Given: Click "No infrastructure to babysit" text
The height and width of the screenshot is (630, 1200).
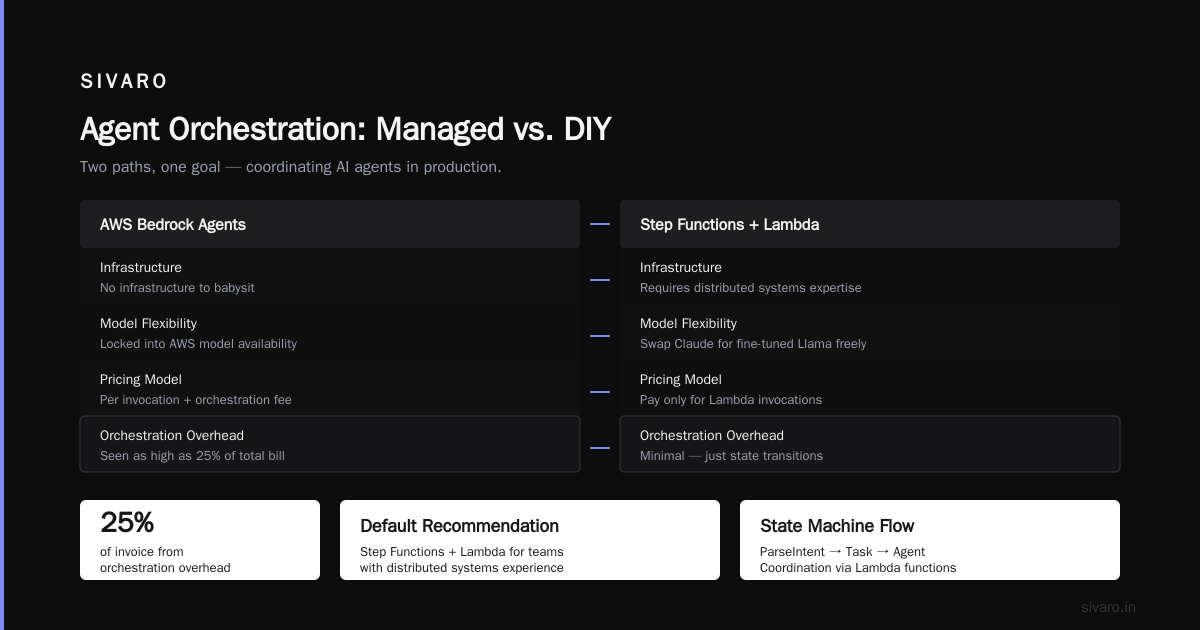Looking at the screenshot, I should (177, 288).
